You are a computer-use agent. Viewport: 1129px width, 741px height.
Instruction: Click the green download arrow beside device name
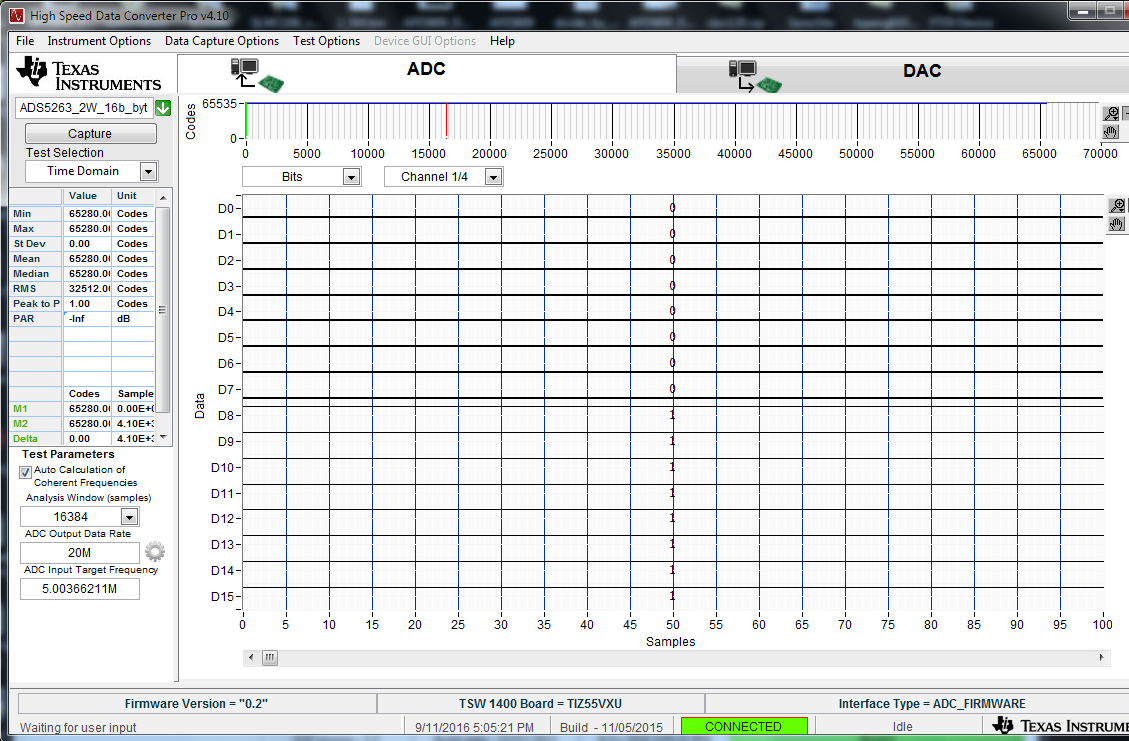pyautogui.click(x=163, y=108)
